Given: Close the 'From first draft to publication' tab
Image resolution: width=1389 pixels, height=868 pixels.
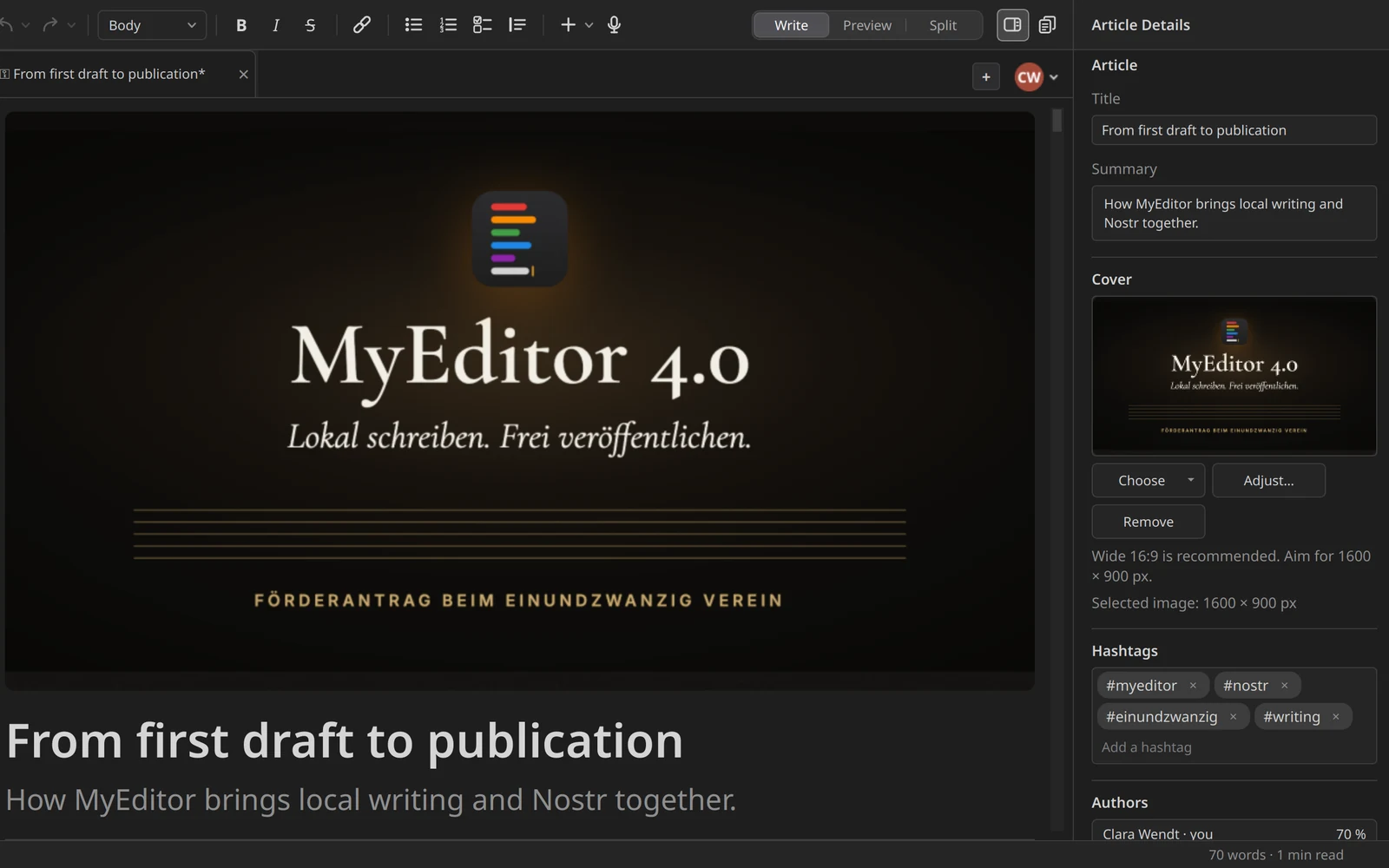Looking at the screenshot, I should coord(243,75).
